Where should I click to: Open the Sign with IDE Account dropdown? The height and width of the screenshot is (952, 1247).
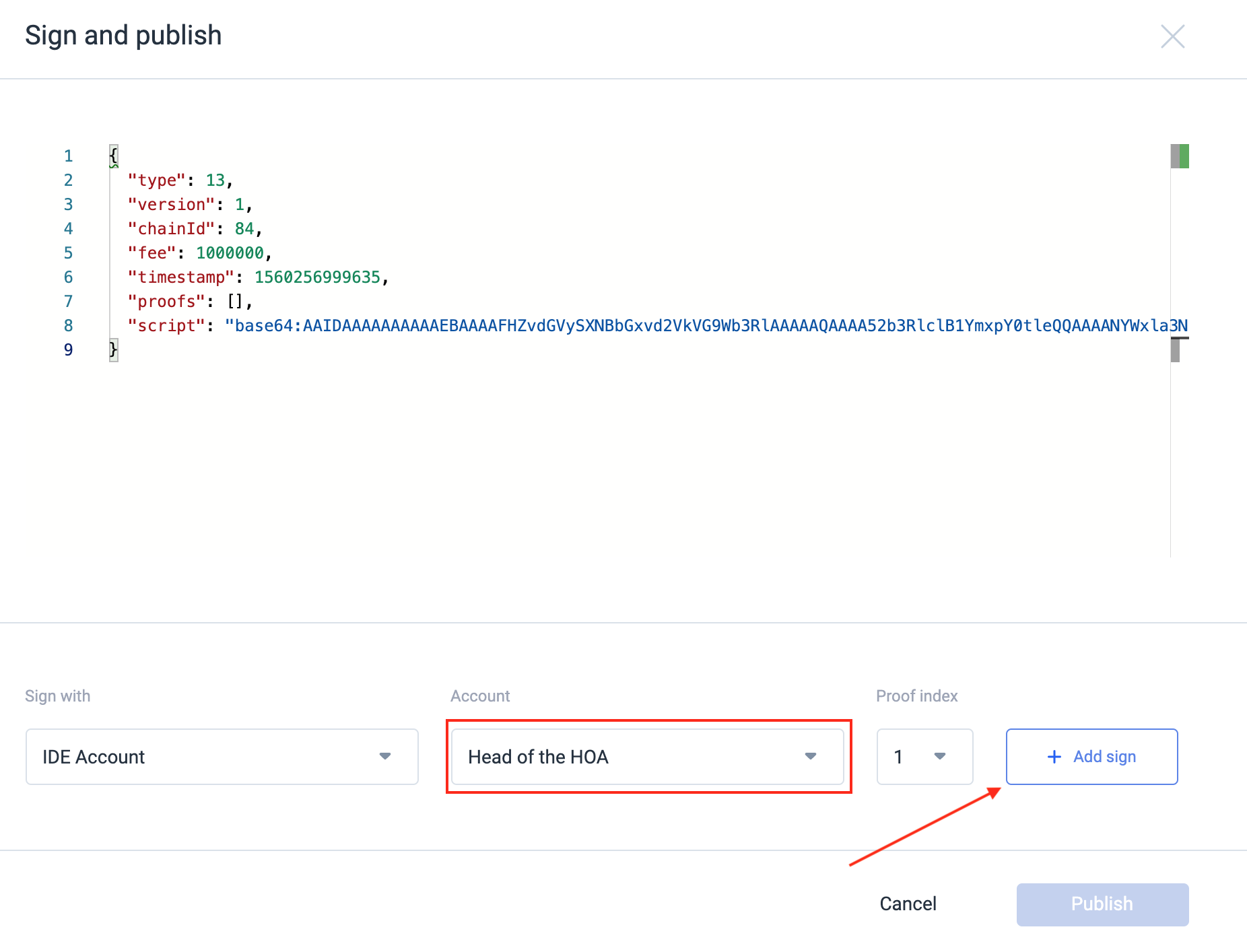222,756
